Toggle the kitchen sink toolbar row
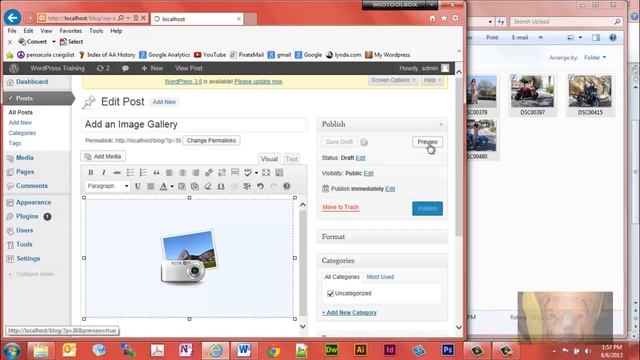The image size is (640, 360). (279, 173)
